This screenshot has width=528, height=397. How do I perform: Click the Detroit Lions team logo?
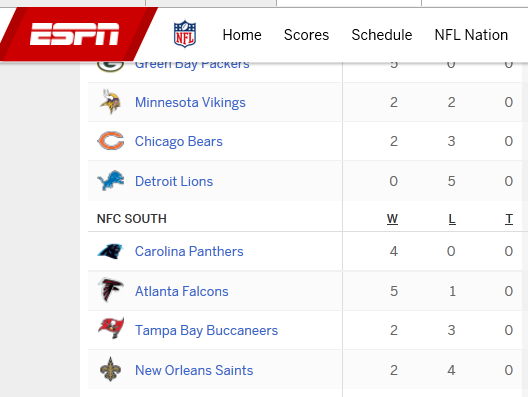(110, 180)
